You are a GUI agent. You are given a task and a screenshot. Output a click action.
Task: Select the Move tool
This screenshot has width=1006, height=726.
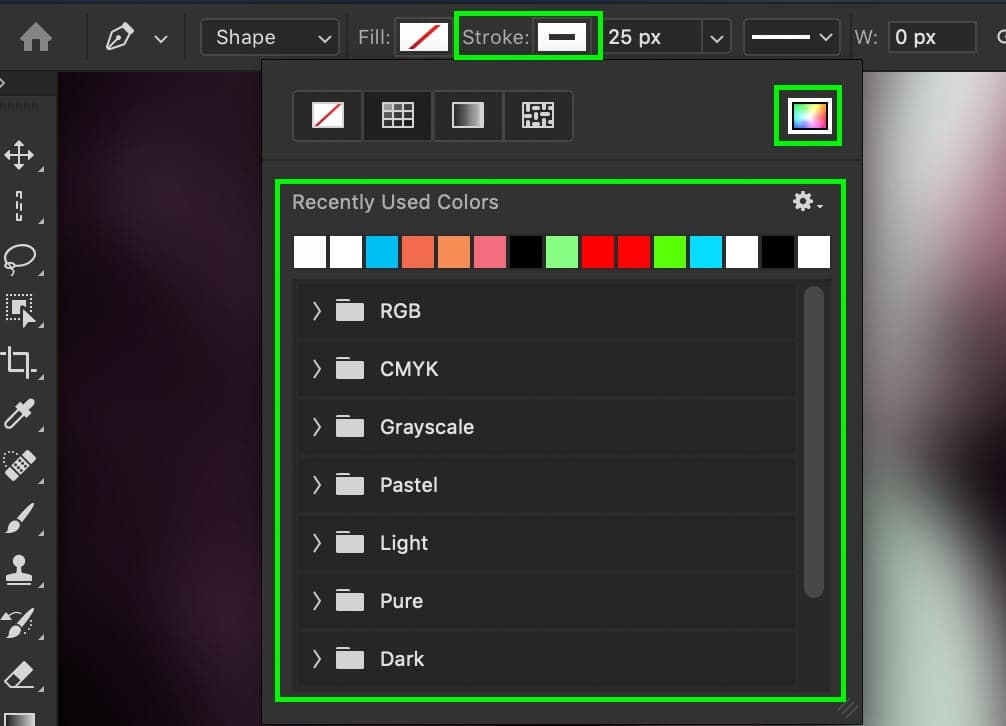point(19,155)
